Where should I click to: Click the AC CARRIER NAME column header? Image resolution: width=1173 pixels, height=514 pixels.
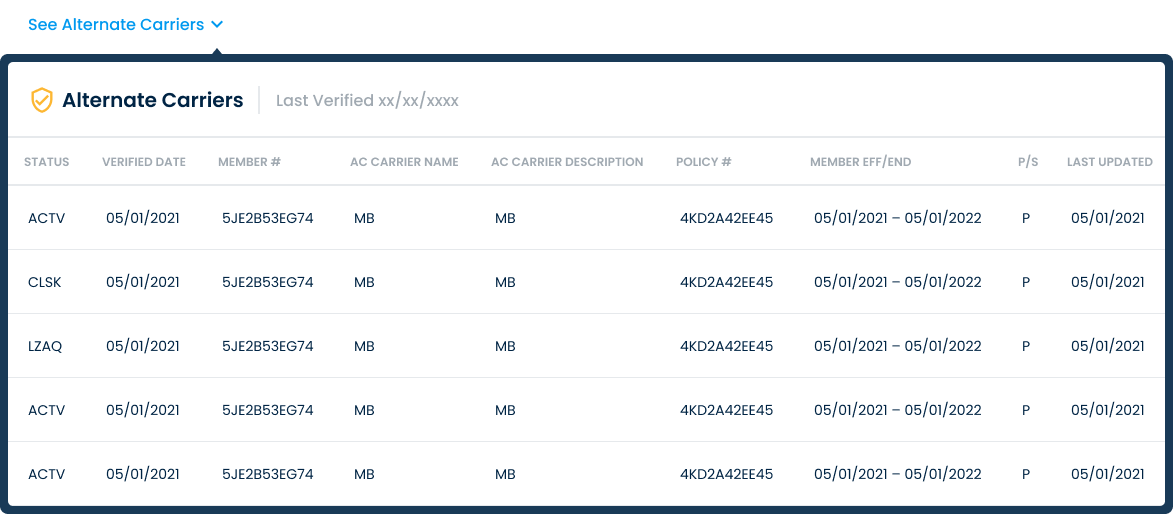coord(404,162)
